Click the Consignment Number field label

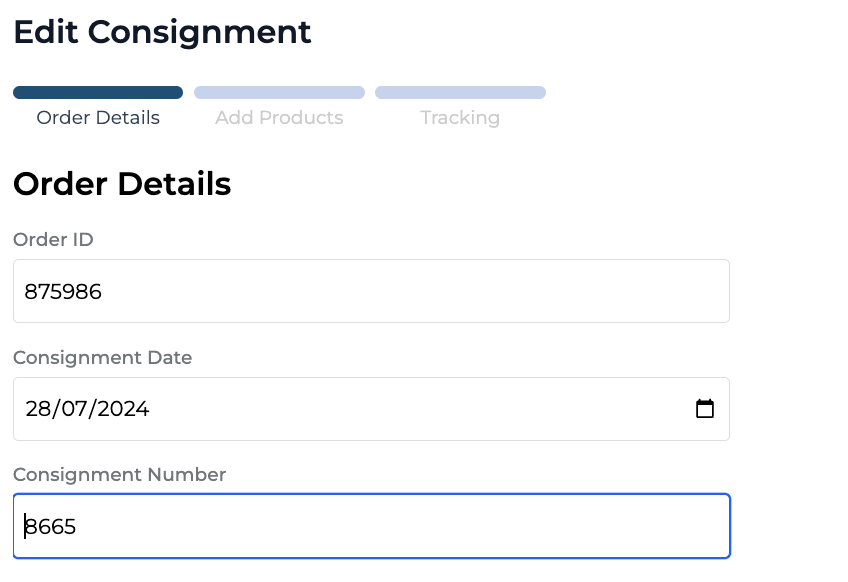(x=119, y=474)
